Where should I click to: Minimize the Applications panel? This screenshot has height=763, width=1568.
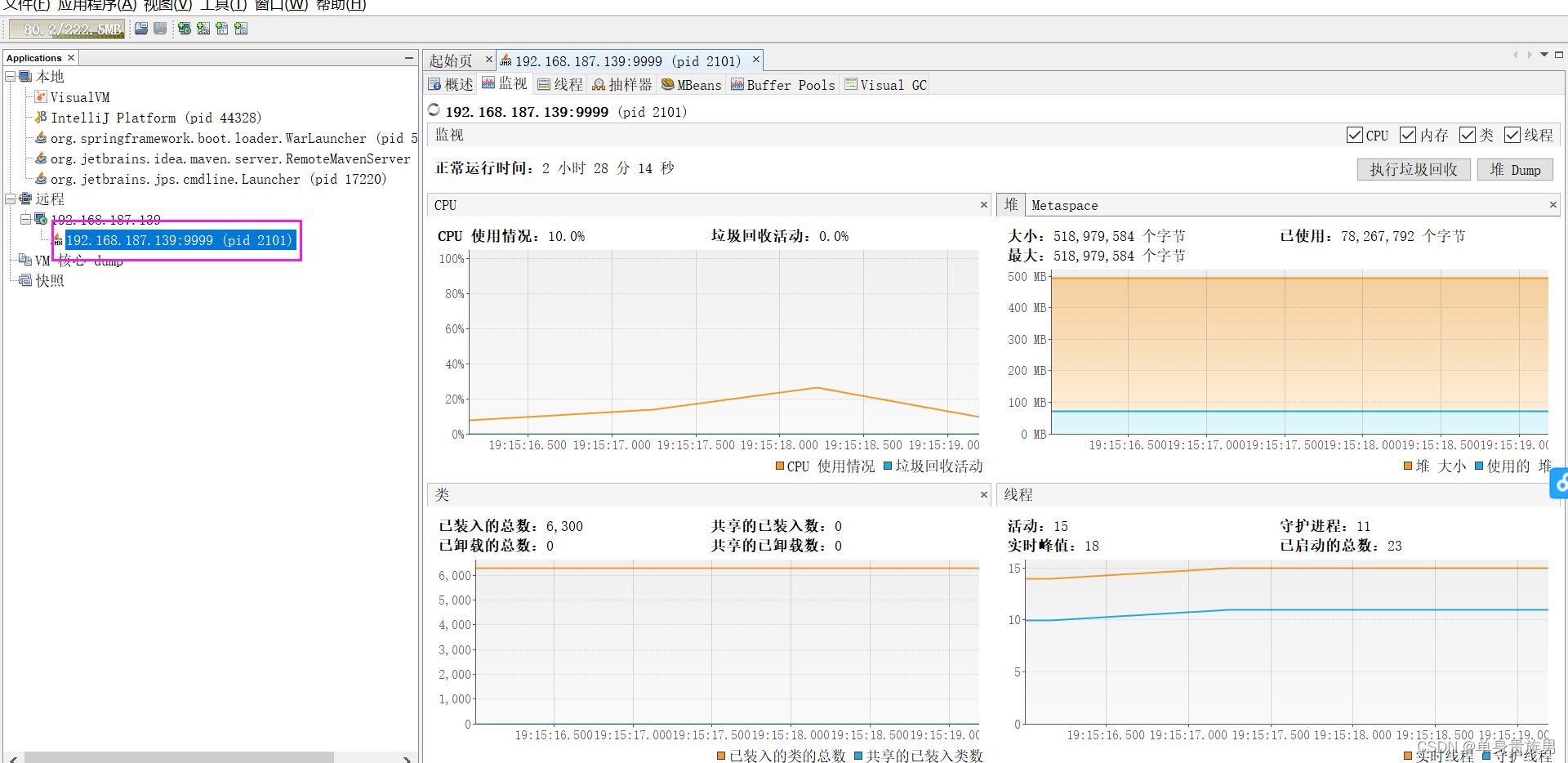(x=409, y=58)
